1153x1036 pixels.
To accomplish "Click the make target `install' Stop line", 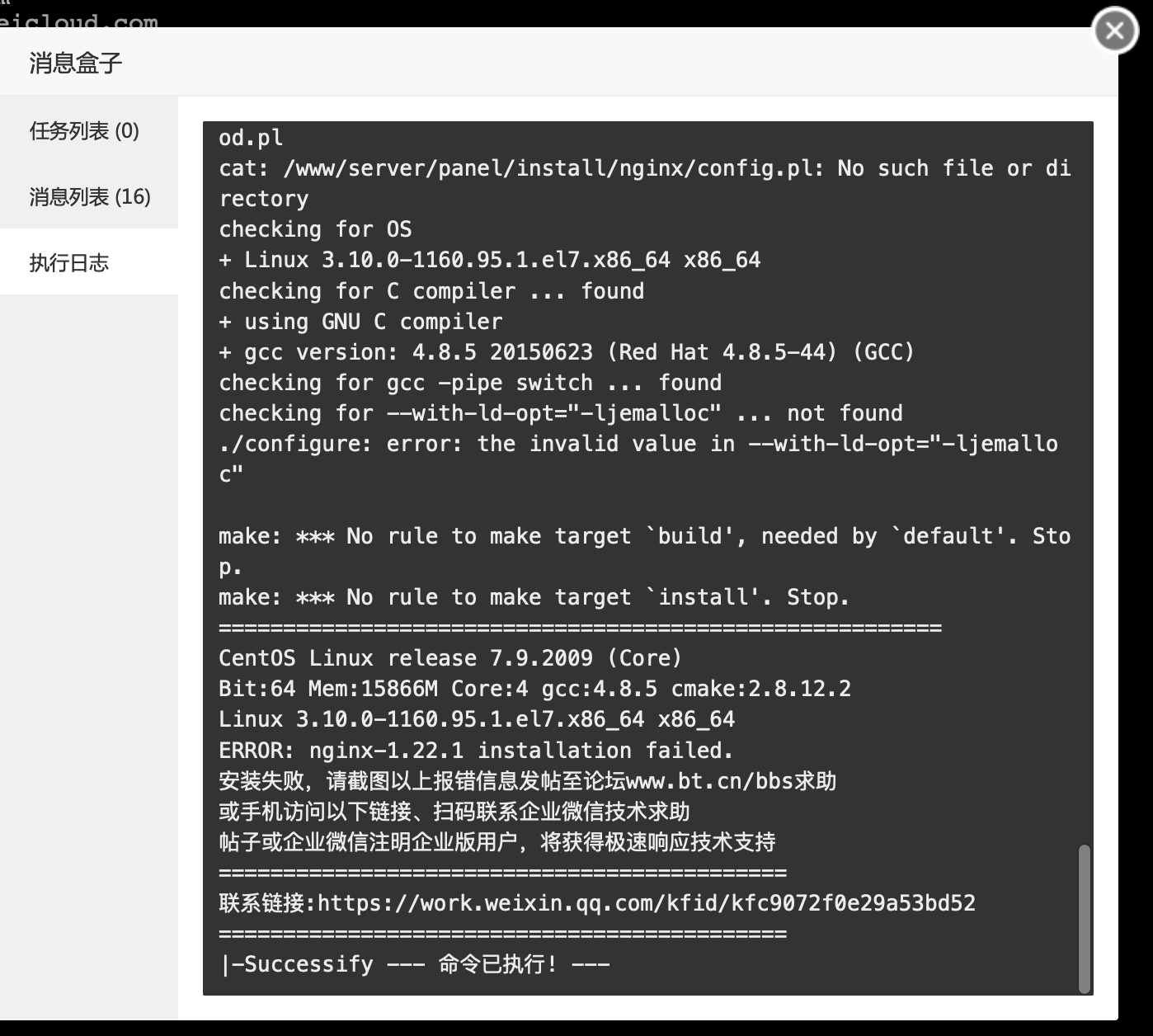I will coord(534,597).
